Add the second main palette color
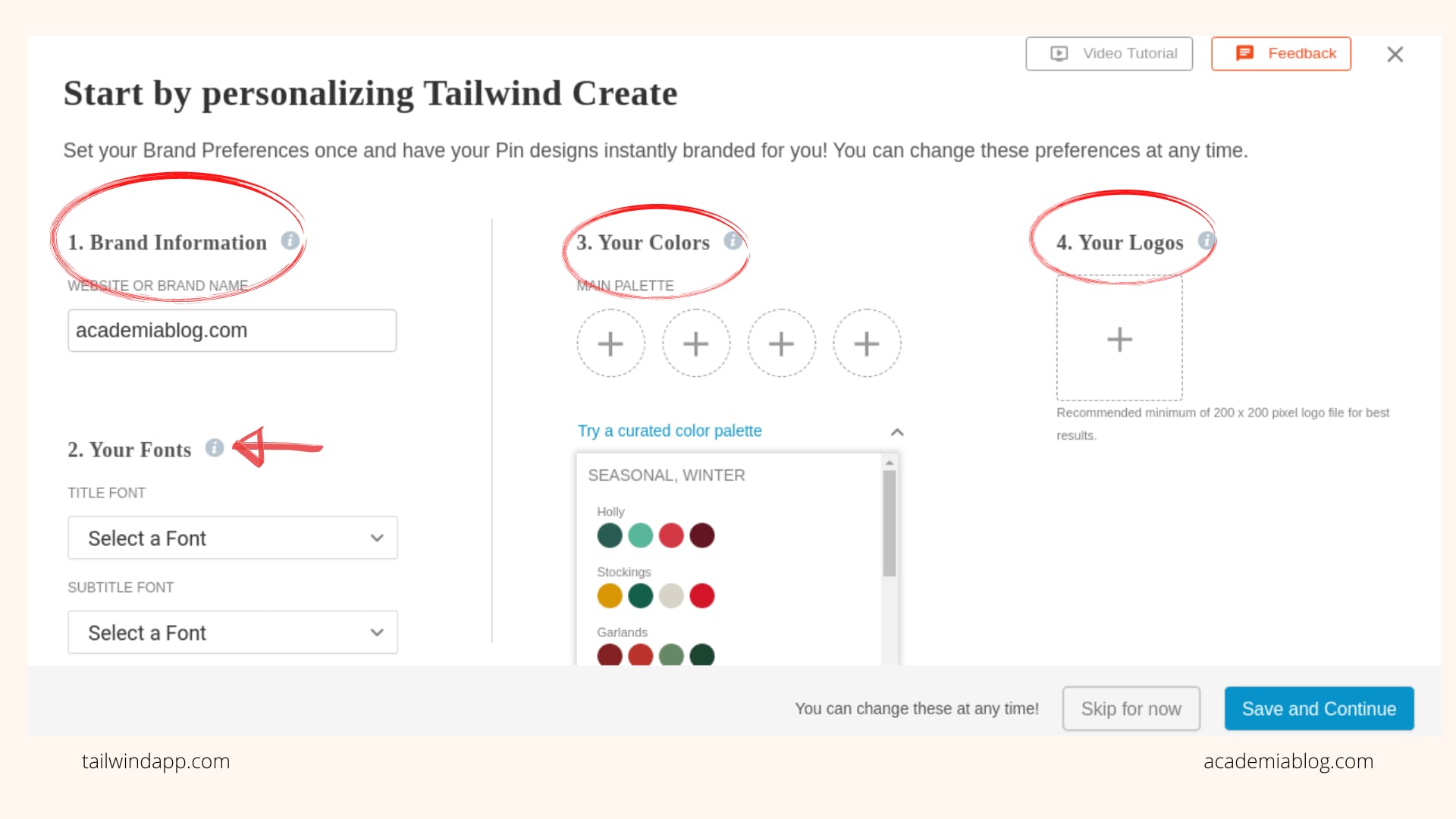Viewport: 1456px width, 819px height. coord(696,344)
